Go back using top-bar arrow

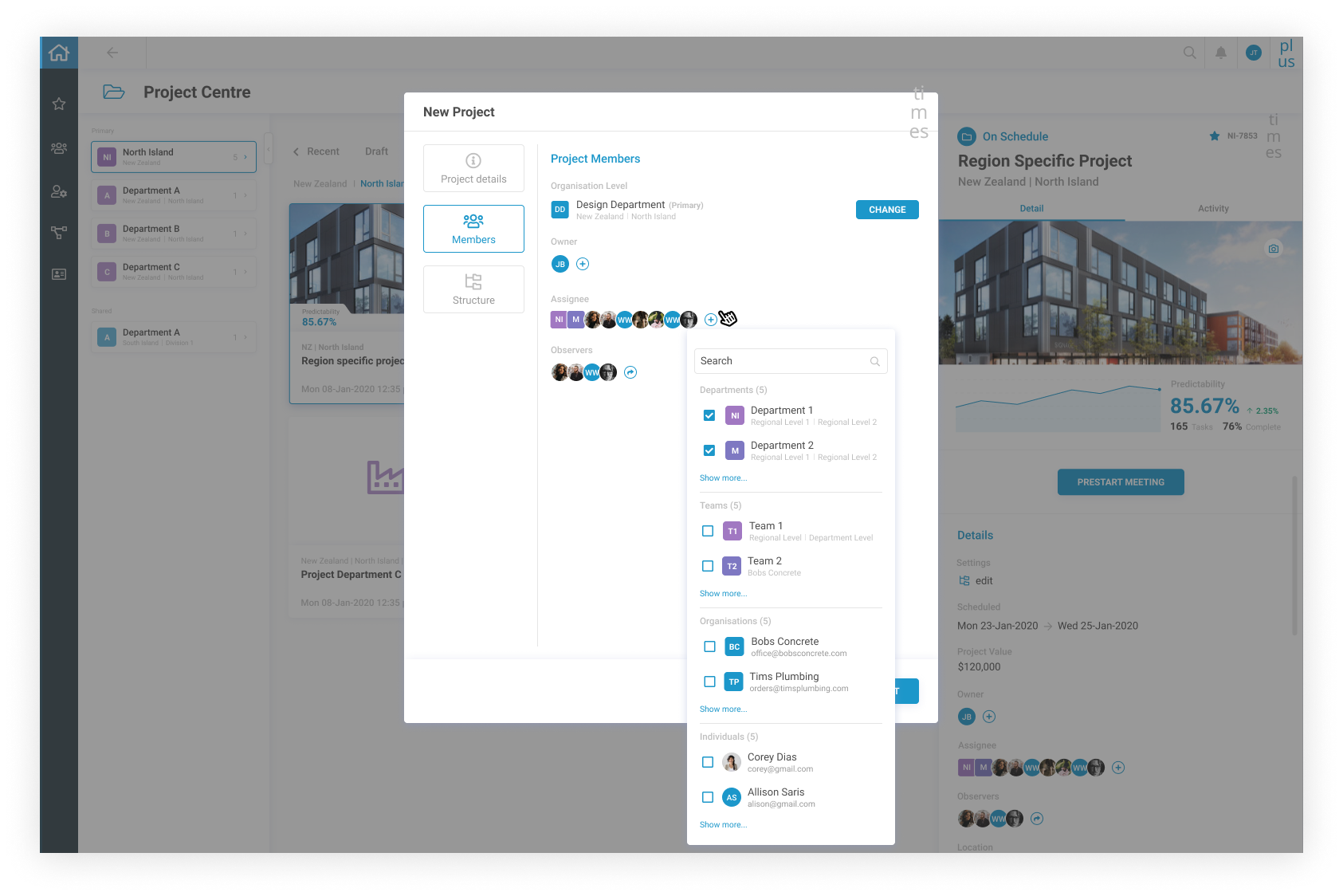click(112, 53)
